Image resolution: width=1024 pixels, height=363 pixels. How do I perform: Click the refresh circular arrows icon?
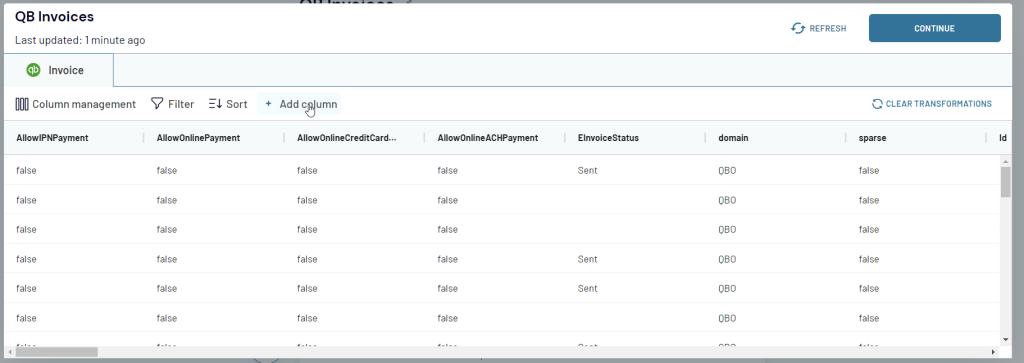(x=797, y=28)
